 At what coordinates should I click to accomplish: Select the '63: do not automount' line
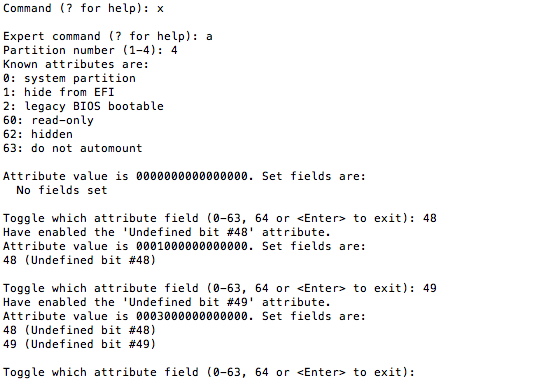[73, 149]
